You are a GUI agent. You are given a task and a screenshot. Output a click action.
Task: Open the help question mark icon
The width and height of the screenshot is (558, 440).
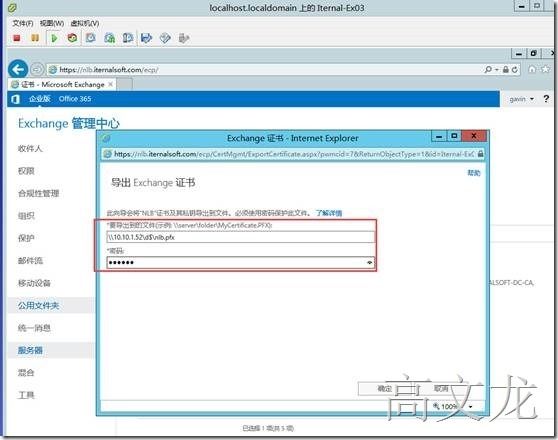coord(546,99)
